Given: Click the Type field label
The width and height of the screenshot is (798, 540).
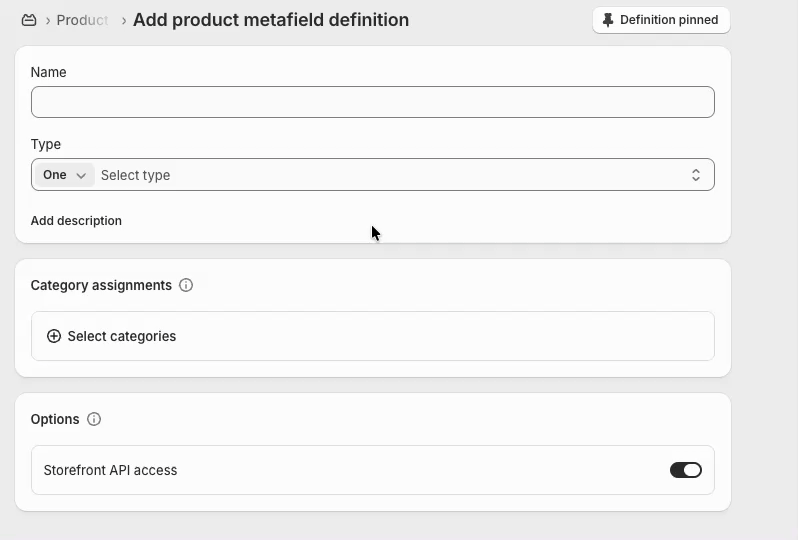Looking at the screenshot, I should (x=46, y=144).
